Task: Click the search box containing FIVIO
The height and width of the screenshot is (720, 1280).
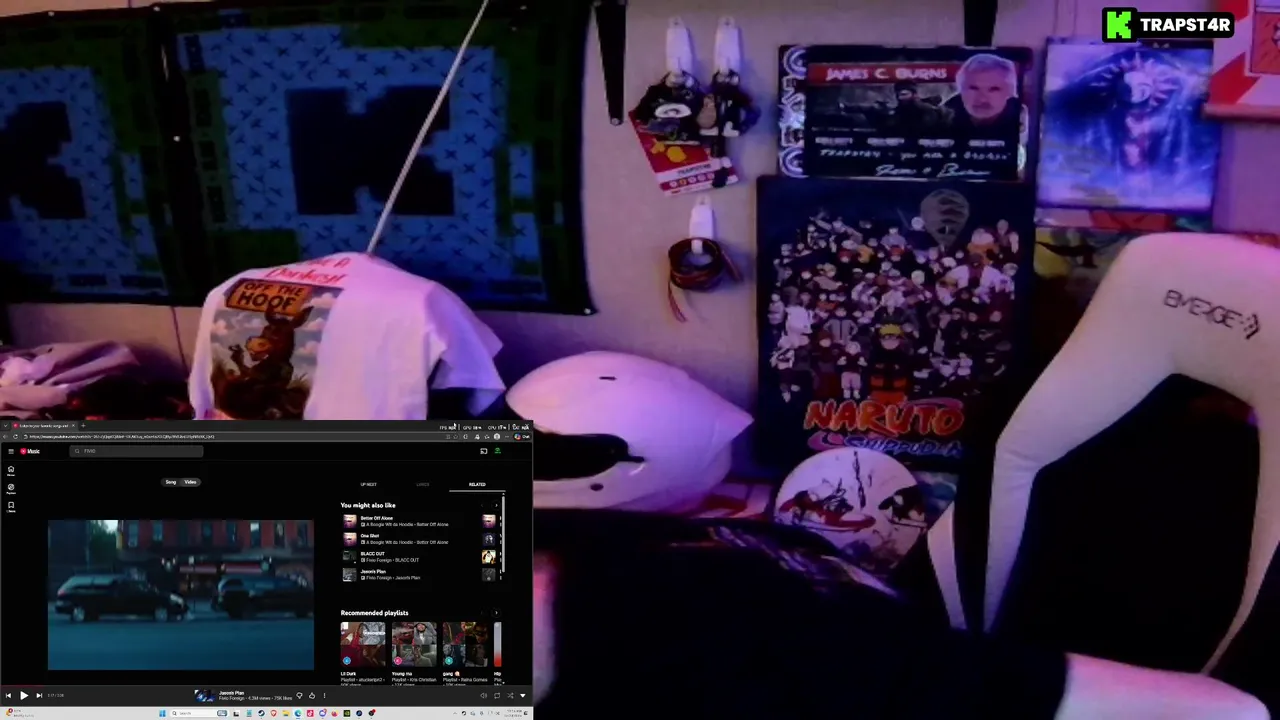Action: (x=137, y=451)
